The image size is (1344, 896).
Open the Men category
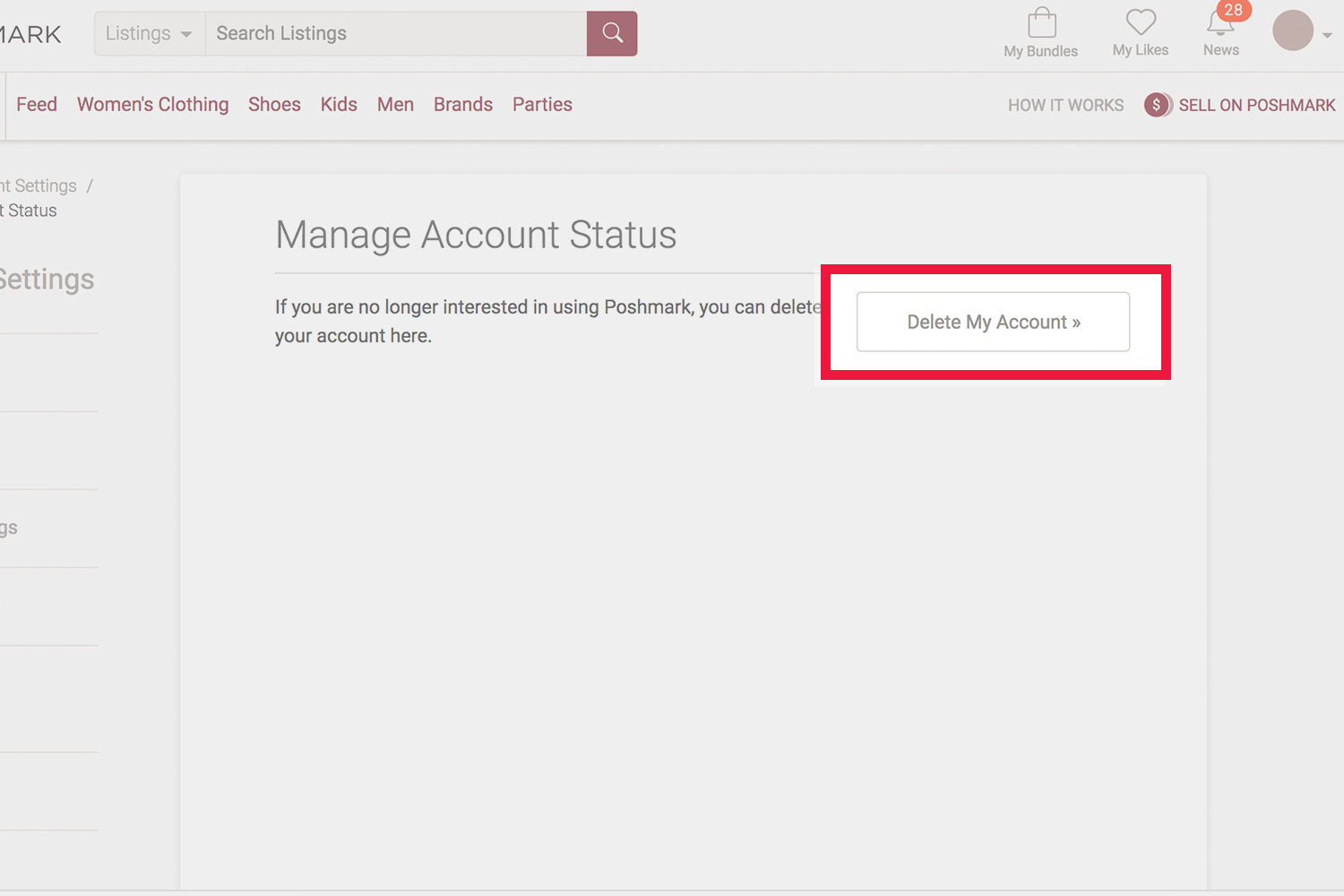pos(395,105)
